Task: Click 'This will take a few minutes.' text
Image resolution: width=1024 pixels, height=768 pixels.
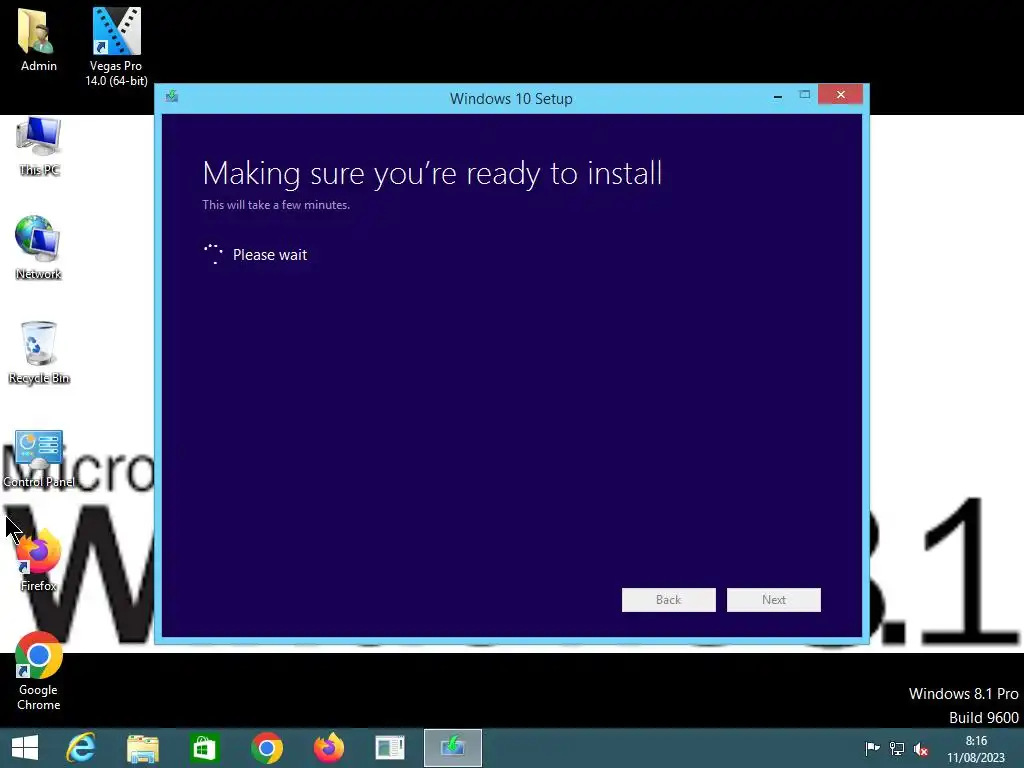Action: 276,205
